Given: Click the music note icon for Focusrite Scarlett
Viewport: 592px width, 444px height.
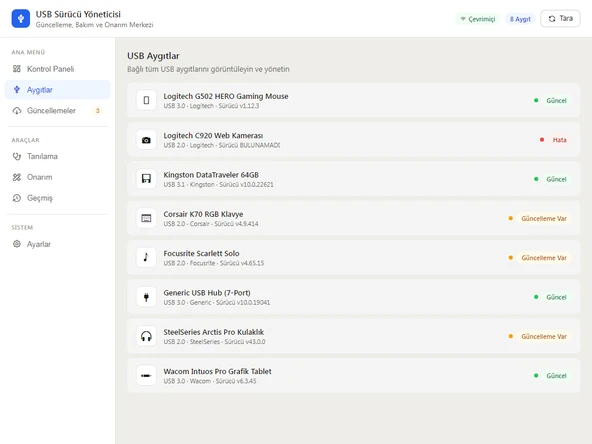Looking at the screenshot, I should point(146,257).
